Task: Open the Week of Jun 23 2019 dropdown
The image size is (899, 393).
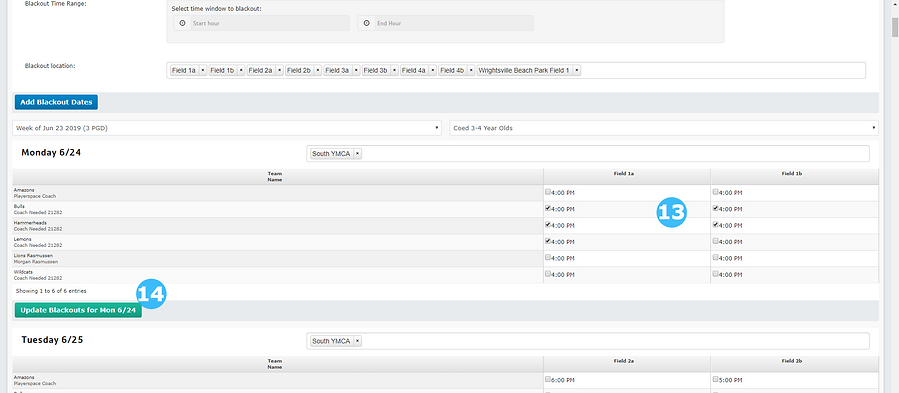Action: coord(227,128)
